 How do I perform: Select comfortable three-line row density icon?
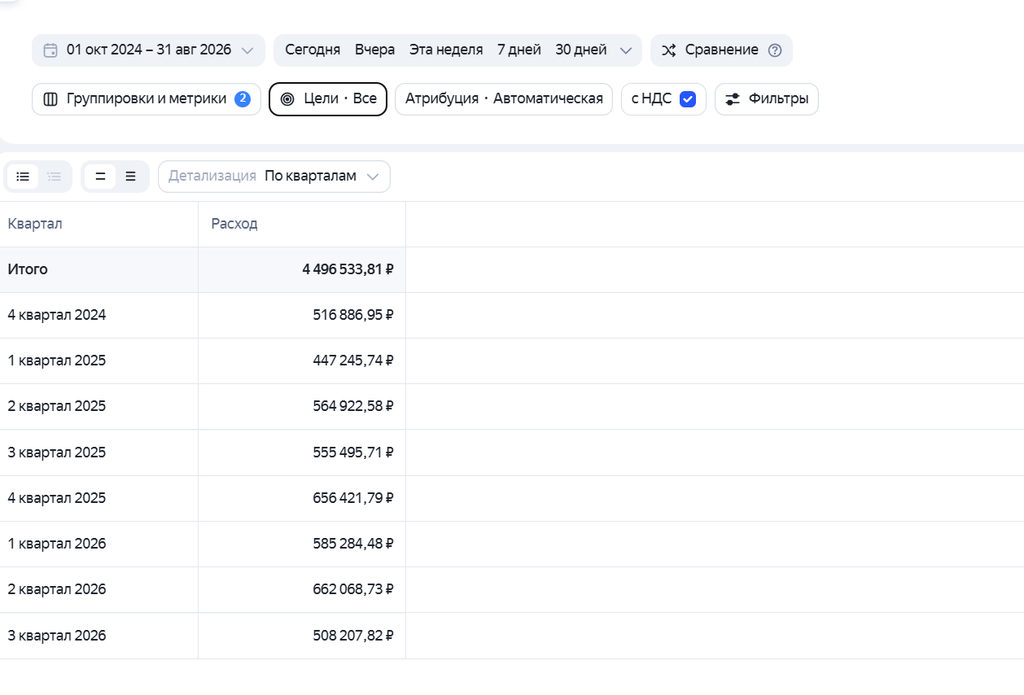tap(131, 176)
